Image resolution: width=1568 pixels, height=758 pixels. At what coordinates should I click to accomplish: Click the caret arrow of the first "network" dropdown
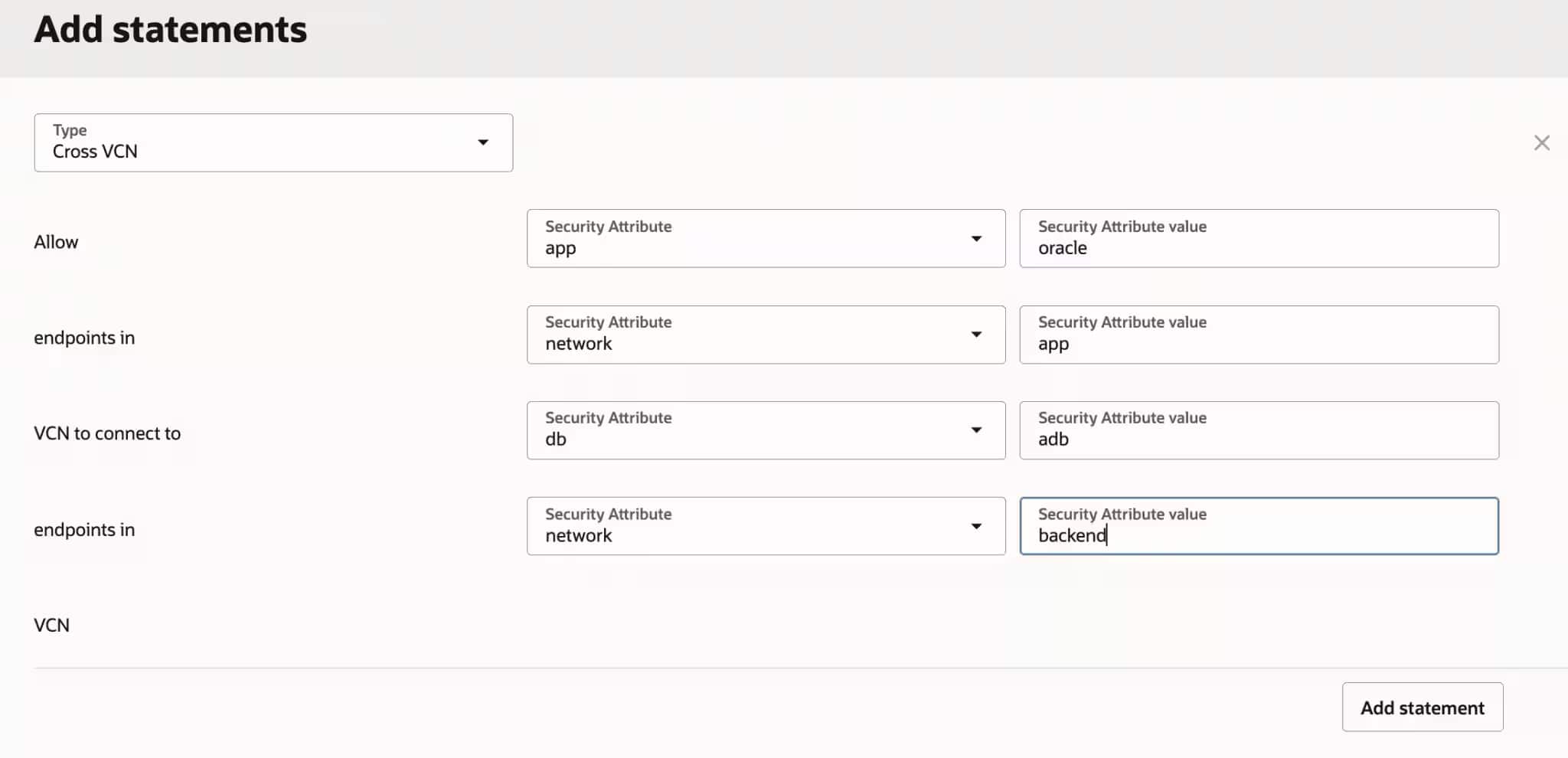coord(976,335)
